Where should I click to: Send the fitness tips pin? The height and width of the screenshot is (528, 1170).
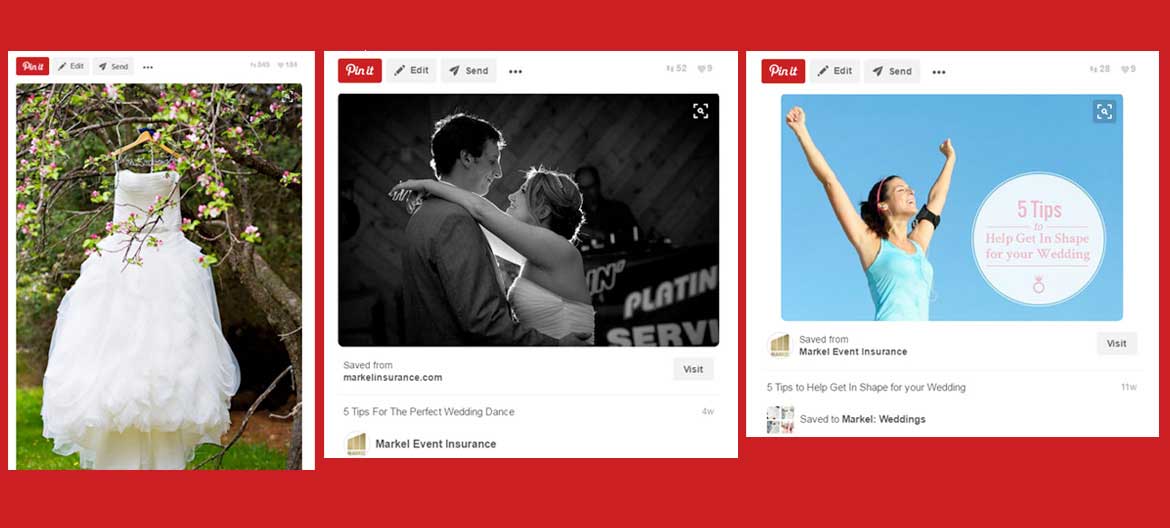coord(891,71)
